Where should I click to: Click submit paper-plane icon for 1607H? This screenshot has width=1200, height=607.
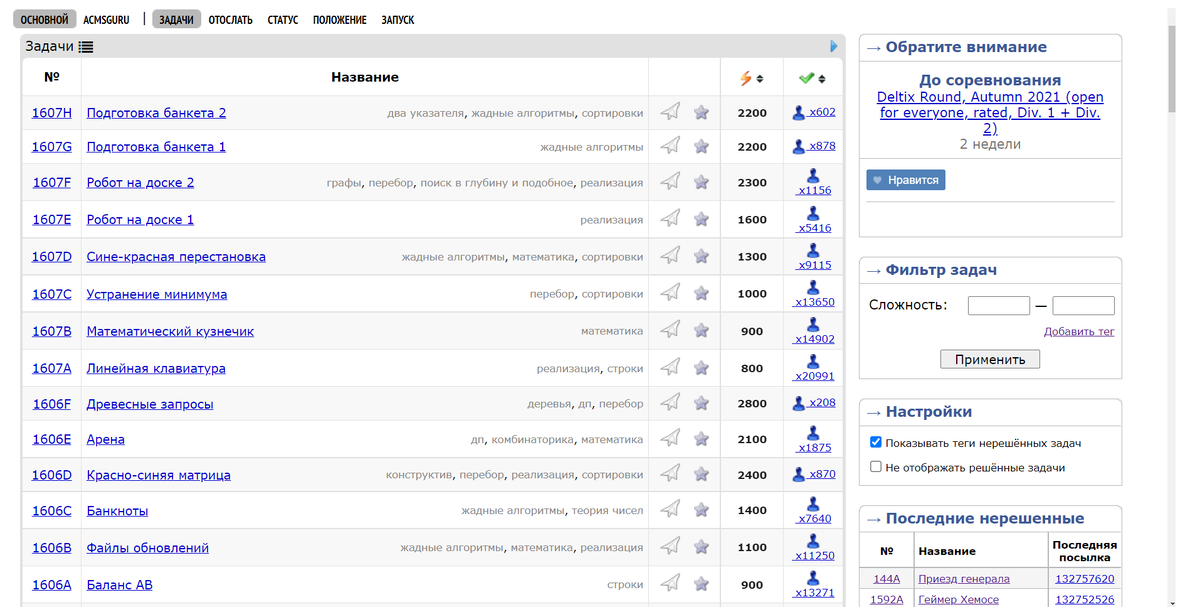tap(671, 112)
